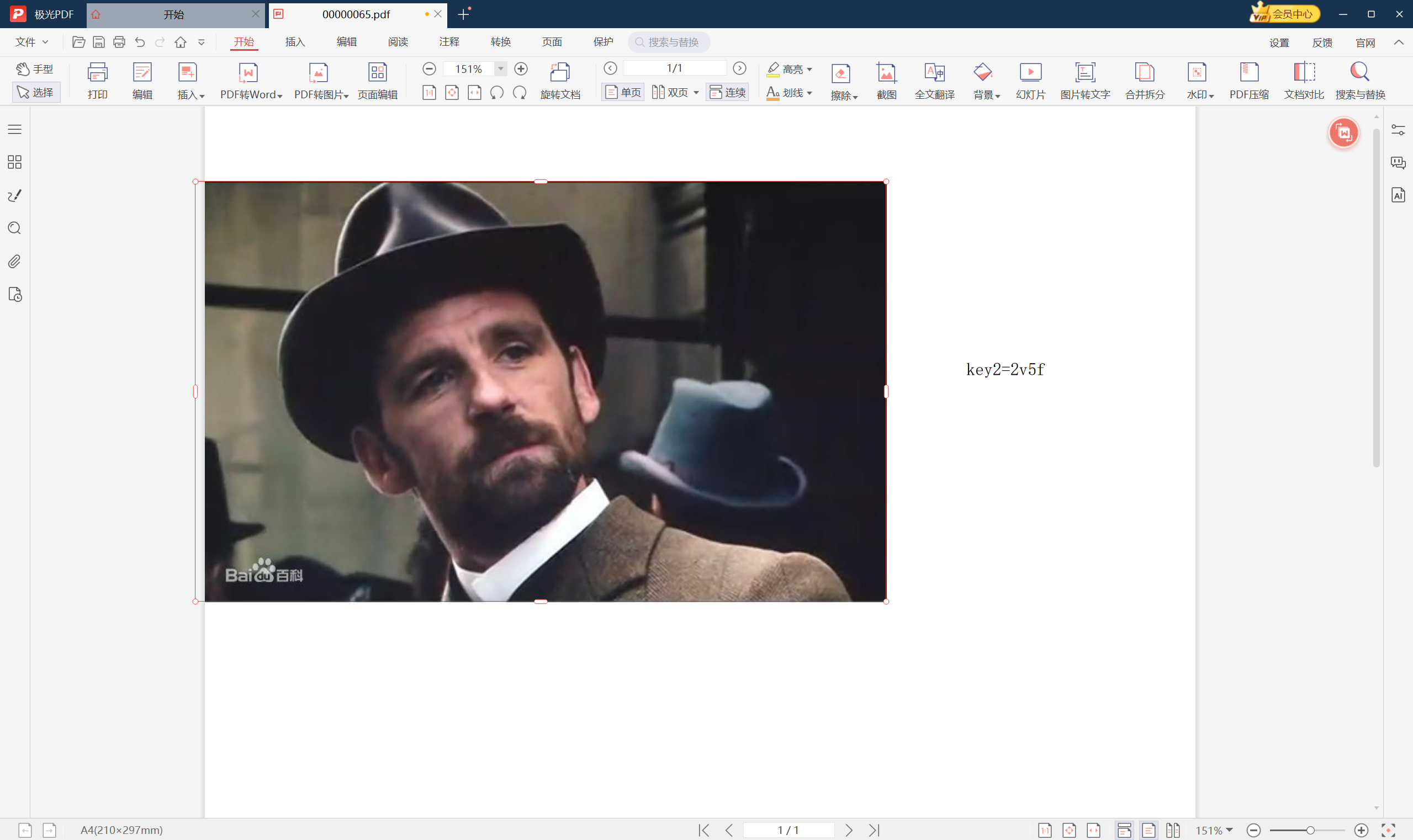Viewport: 1413px width, 840px height.
Task: Switch to the Insert (插入) ribbon tab
Action: (x=295, y=42)
